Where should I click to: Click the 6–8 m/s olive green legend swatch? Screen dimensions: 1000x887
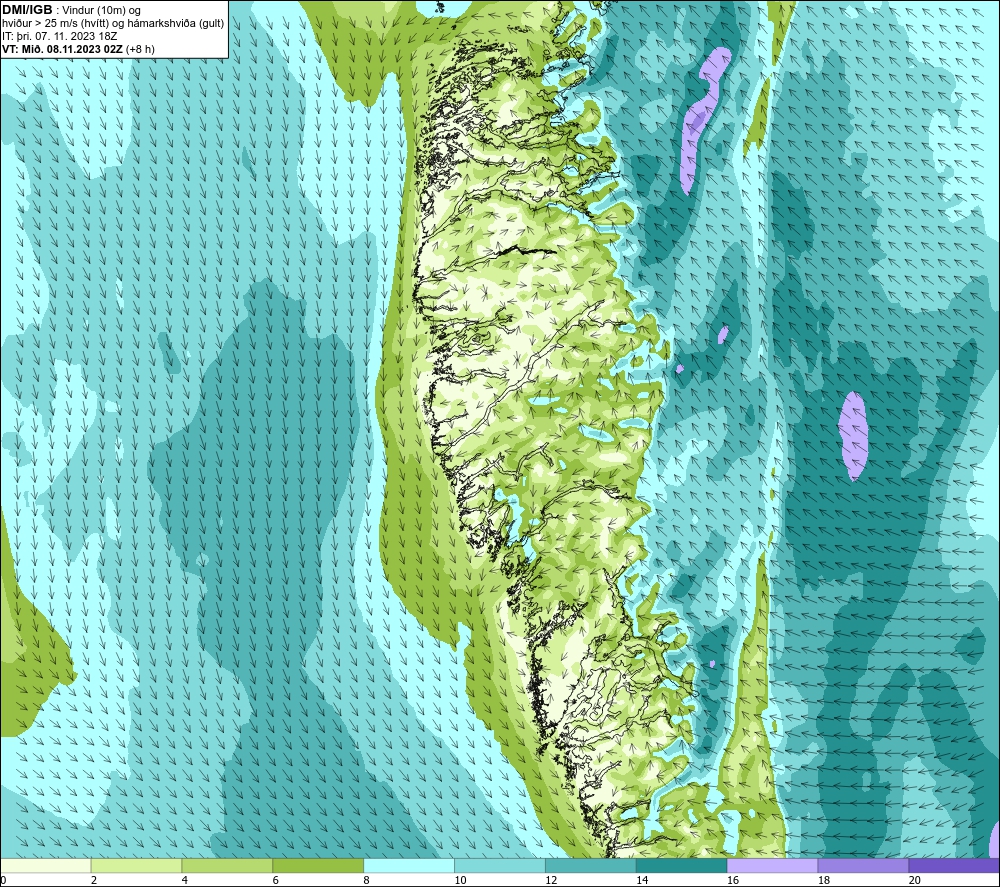coord(318,866)
